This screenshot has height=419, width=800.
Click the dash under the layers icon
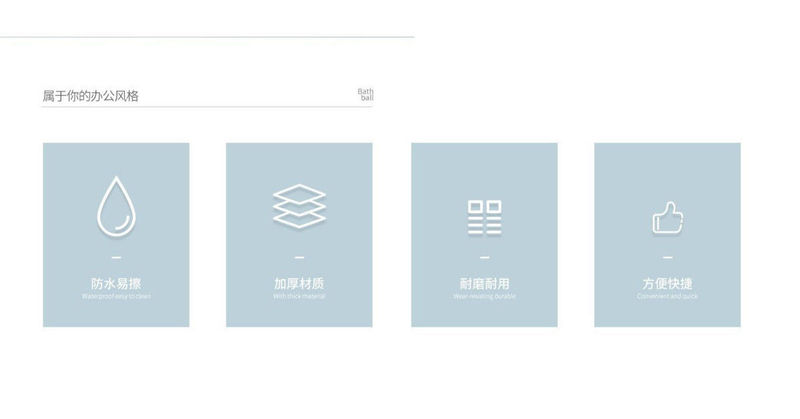pos(299,258)
